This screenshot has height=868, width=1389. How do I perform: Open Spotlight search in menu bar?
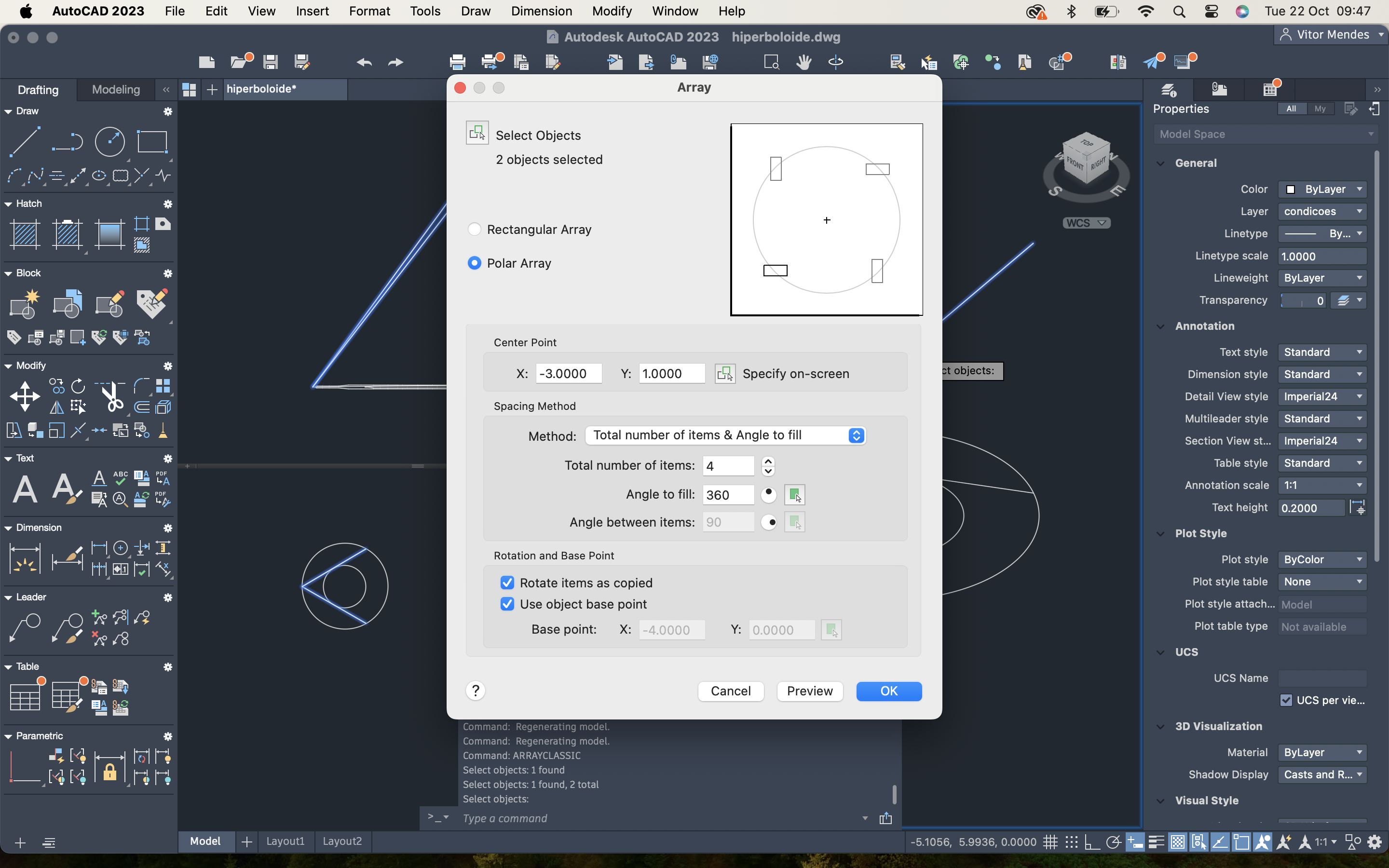[1180, 12]
